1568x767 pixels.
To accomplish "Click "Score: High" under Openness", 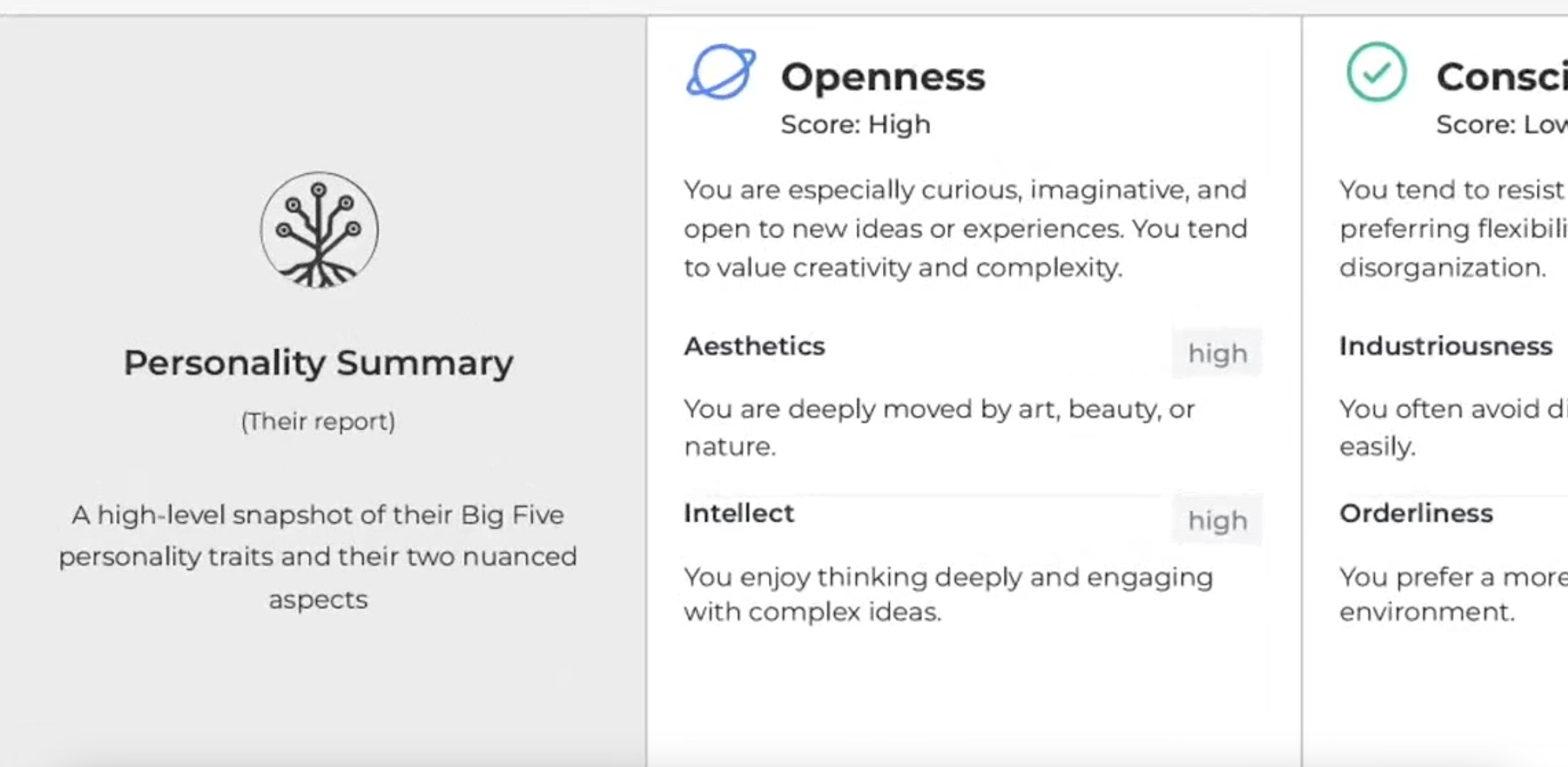I will (855, 125).
